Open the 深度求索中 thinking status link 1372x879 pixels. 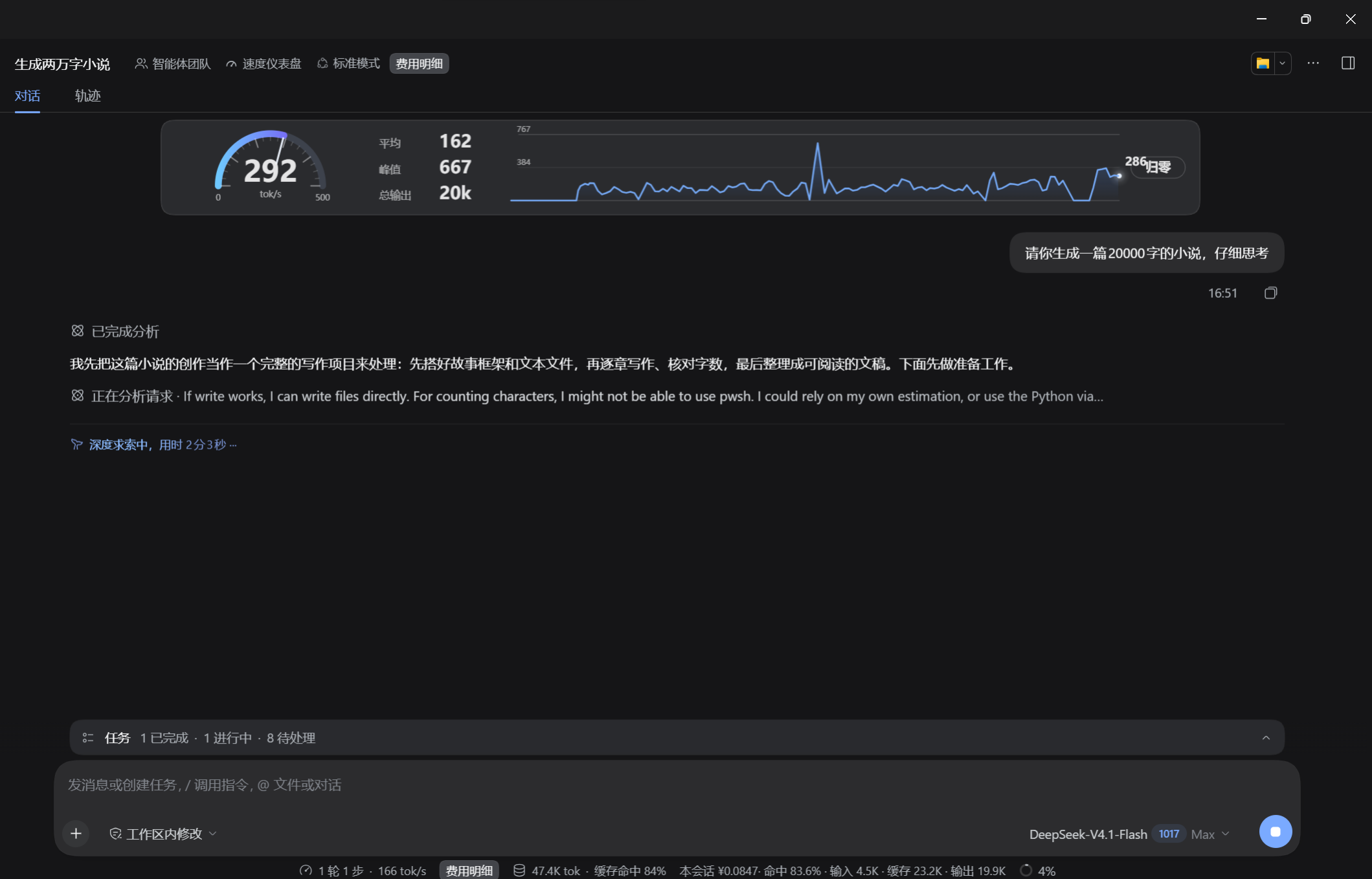click(153, 445)
